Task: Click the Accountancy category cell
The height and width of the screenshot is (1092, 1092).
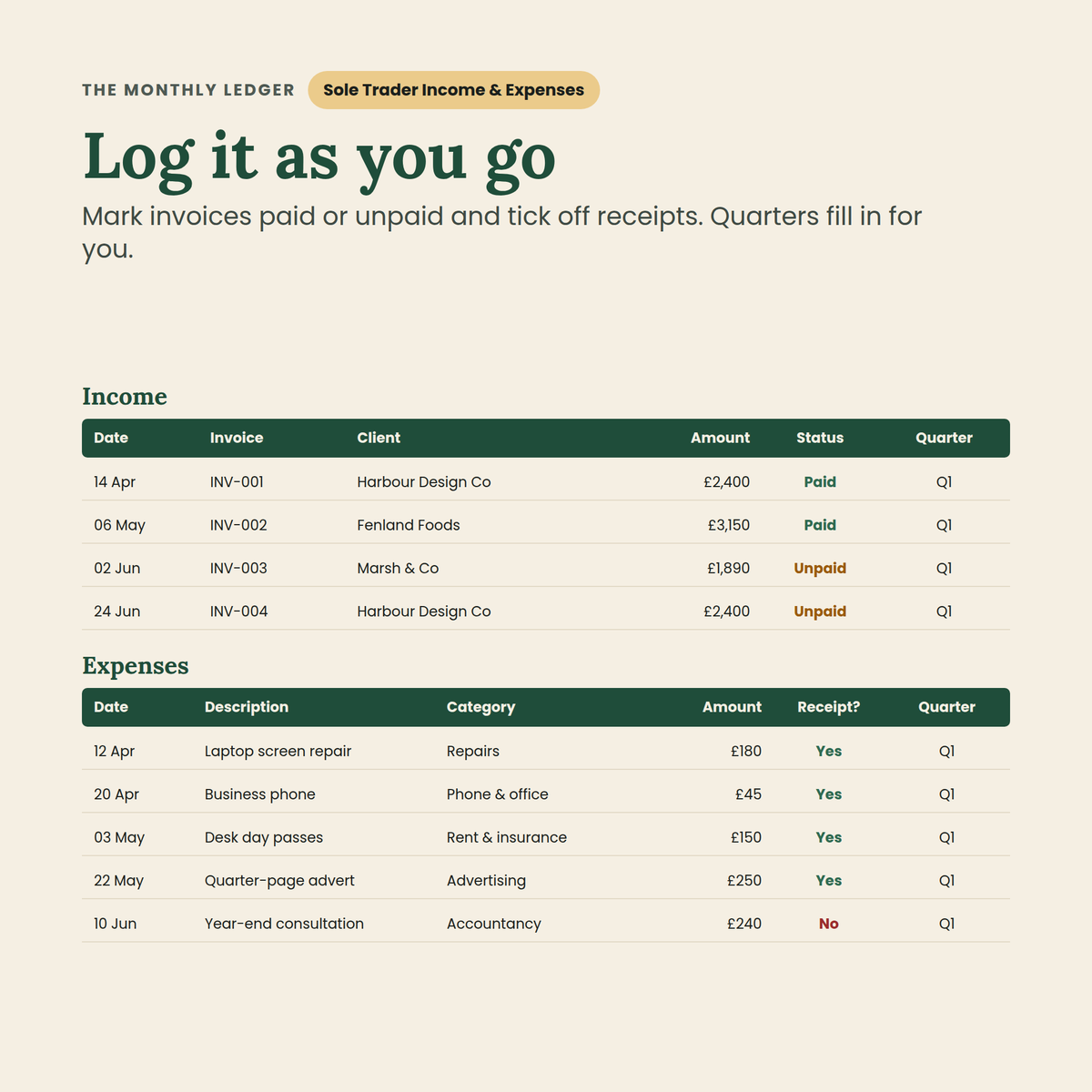Action: [494, 924]
